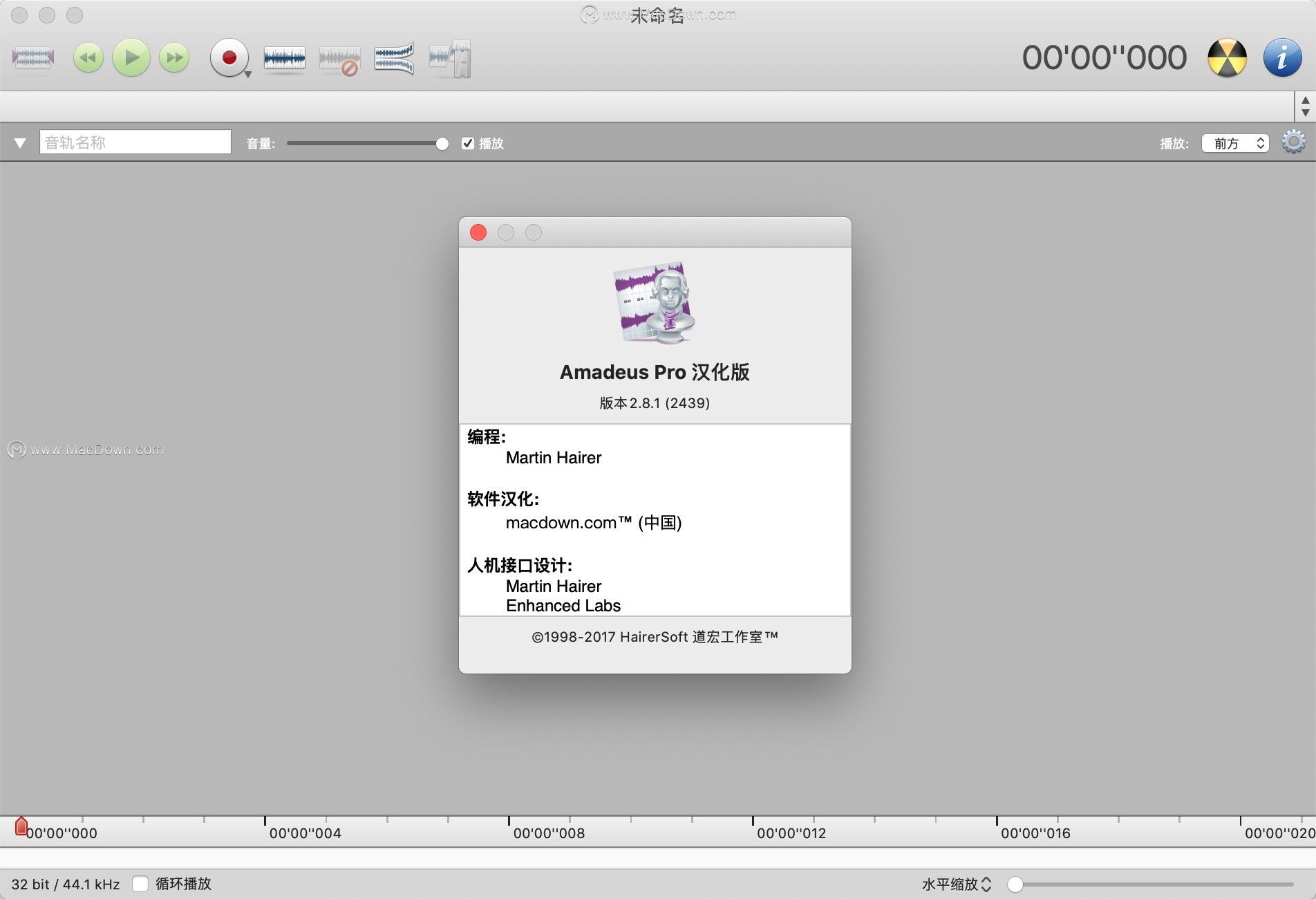Click the play selection waveform icon
The width and height of the screenshot is (1316, 899).
coord(33,57)
